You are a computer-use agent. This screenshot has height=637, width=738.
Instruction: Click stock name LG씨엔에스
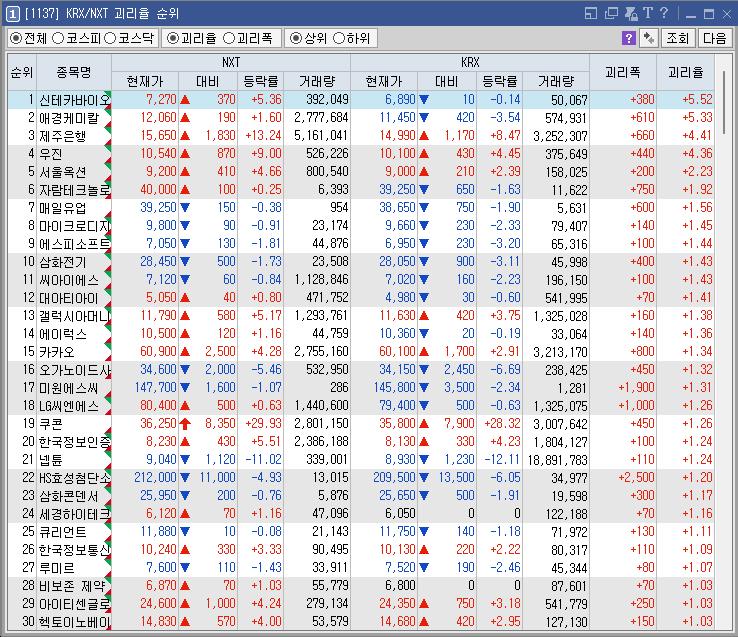point(69,406)
